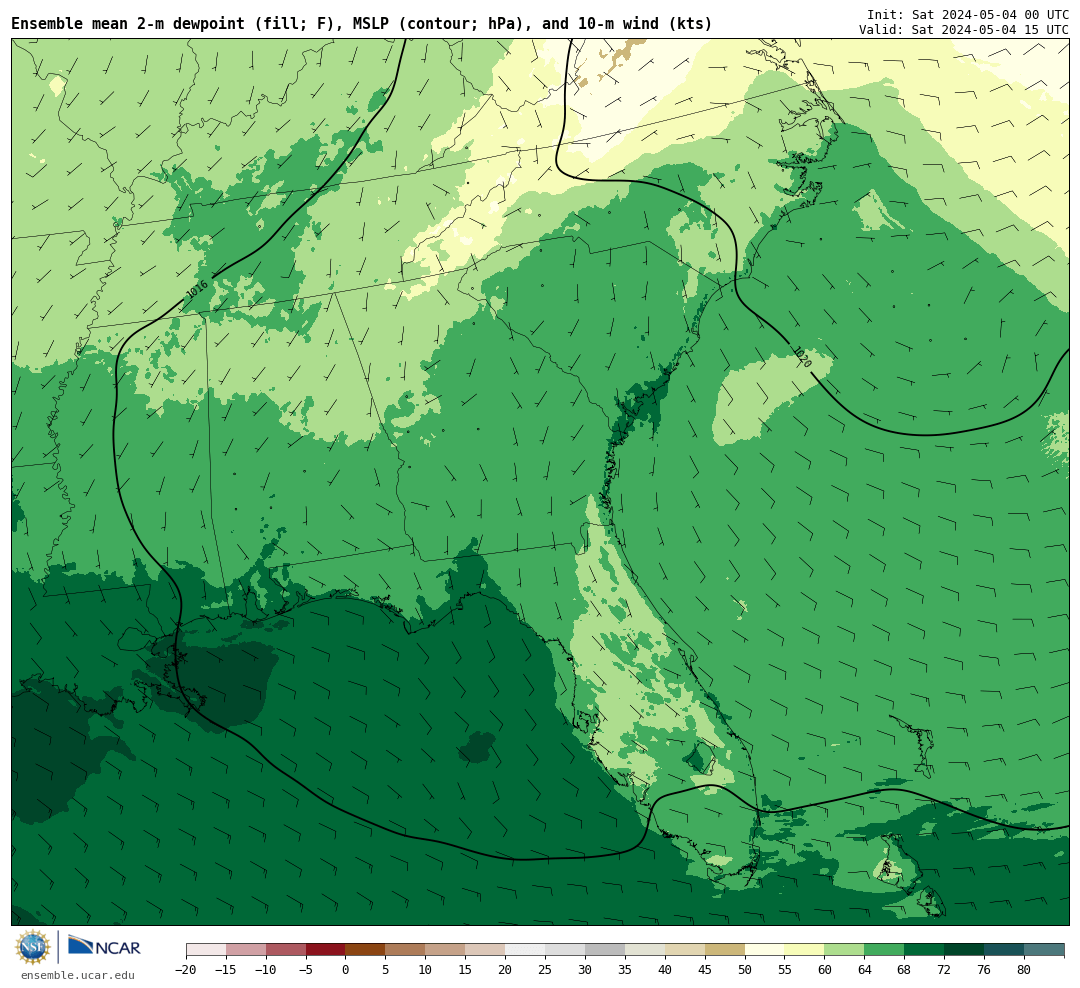Click the light gray swatch between 20 and 25
The image size is (1080, 988).
[526, 950]
